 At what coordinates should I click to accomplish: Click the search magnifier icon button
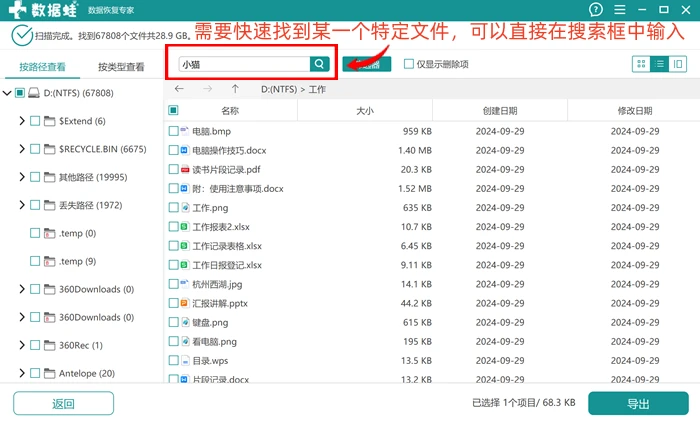[319, 64]
